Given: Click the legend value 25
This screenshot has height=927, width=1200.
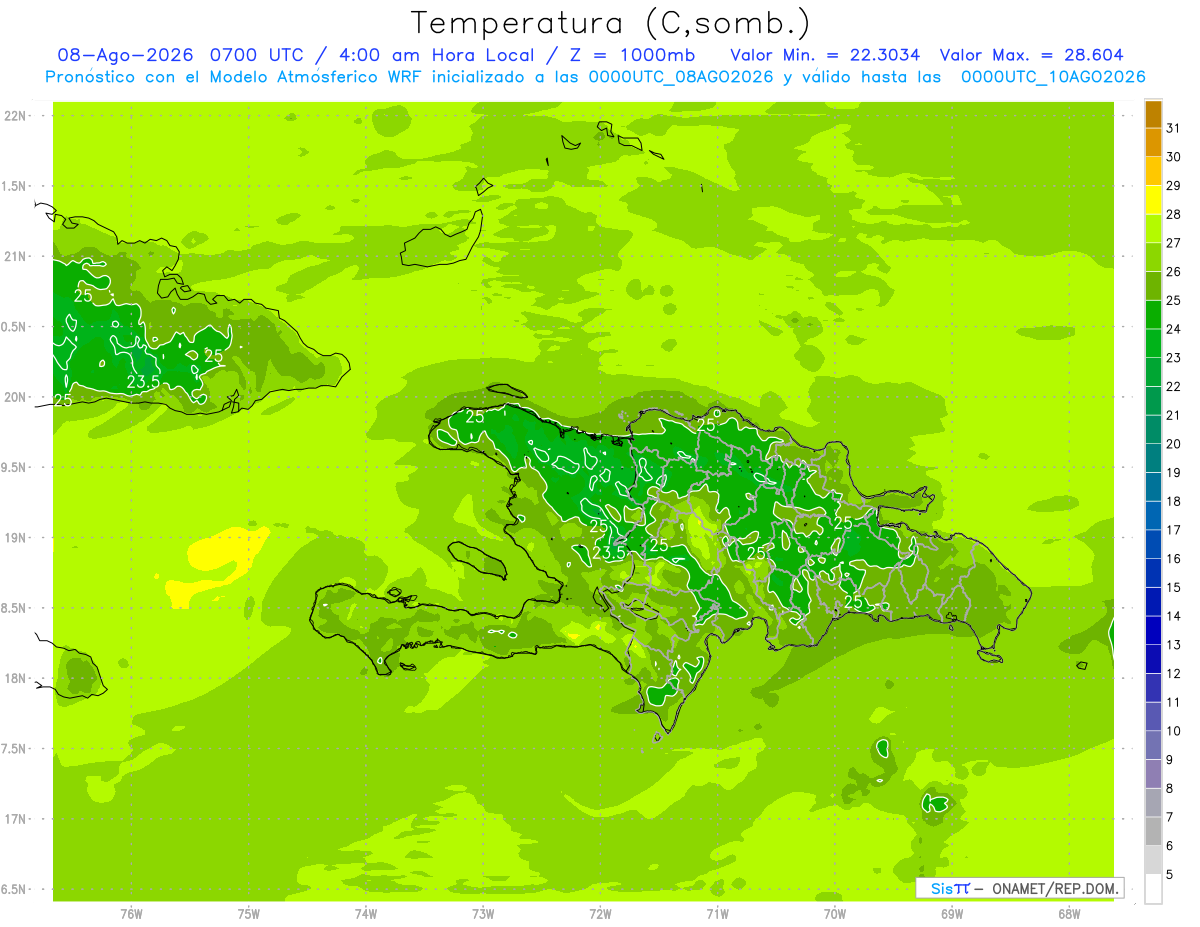Looking at the screenshot, I should (x=1174, y=300).
